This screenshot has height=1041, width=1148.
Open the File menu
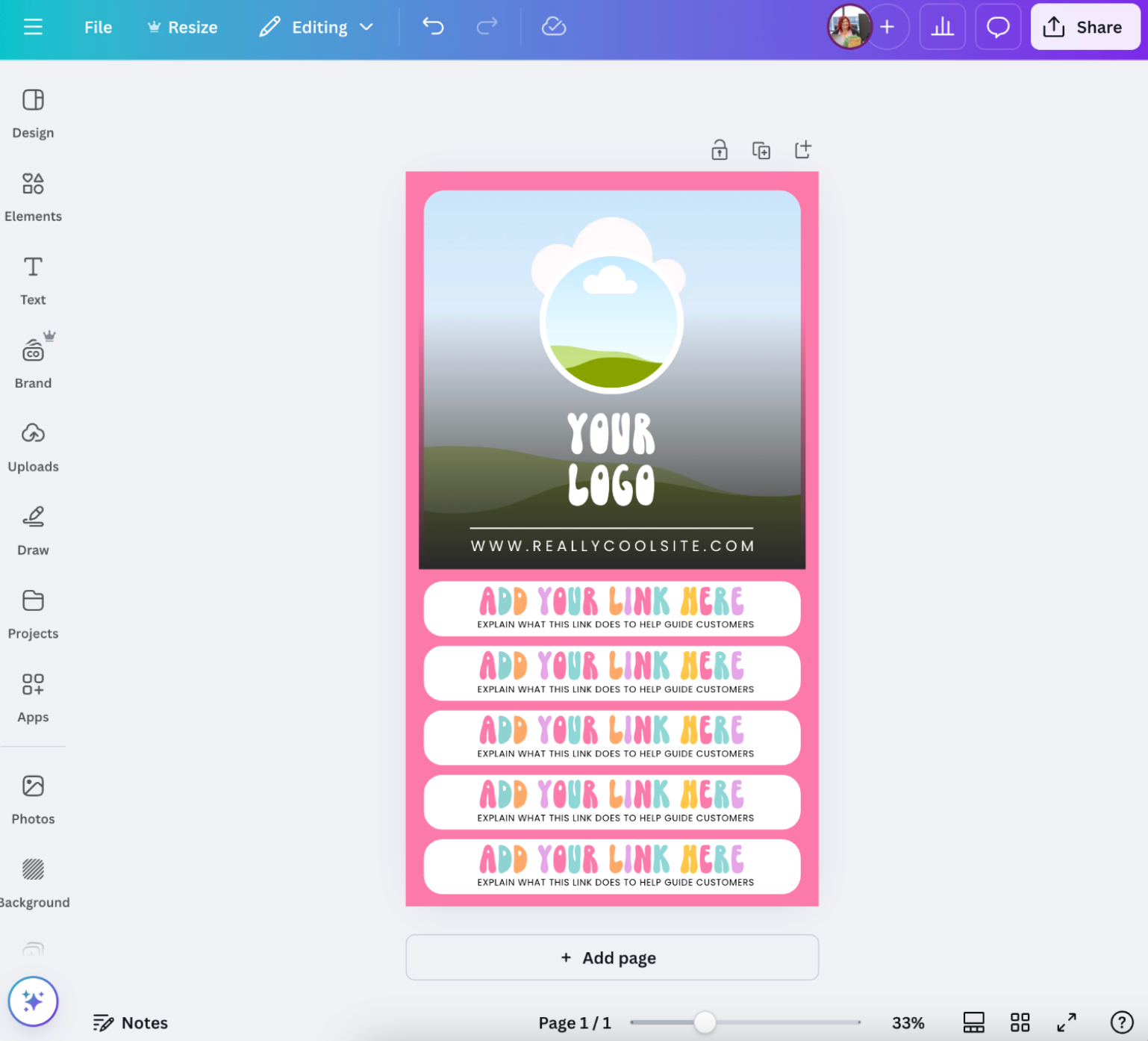98,28
